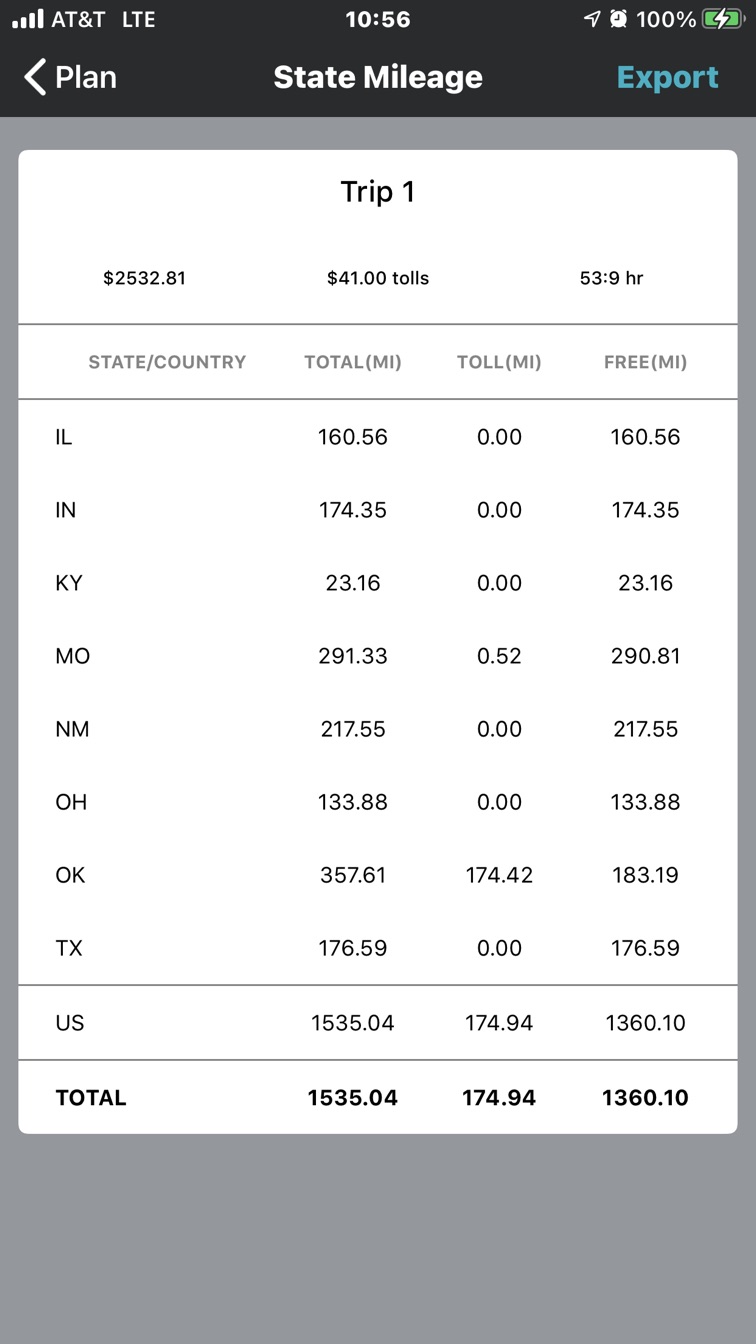Tap the TX state row label
The image size is (756, 1344).
[69, 948]
